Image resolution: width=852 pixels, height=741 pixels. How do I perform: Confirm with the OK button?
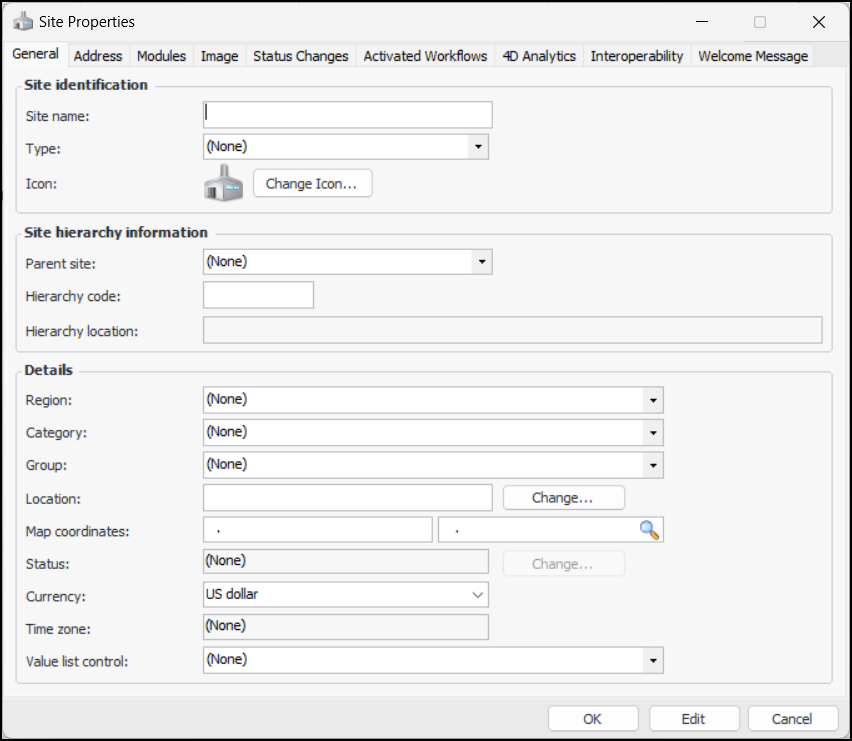593,719
